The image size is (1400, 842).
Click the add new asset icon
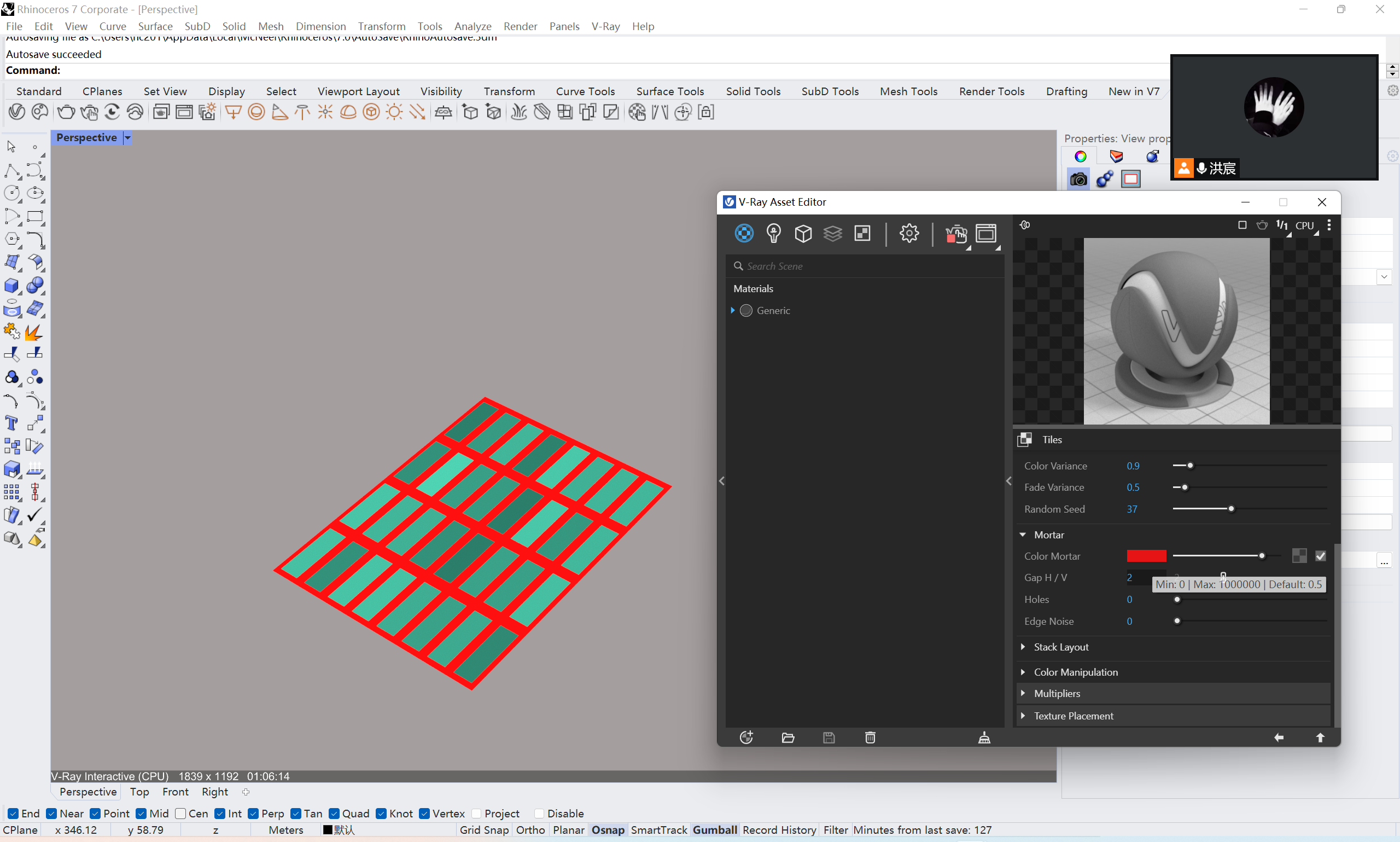click(746, 738)
